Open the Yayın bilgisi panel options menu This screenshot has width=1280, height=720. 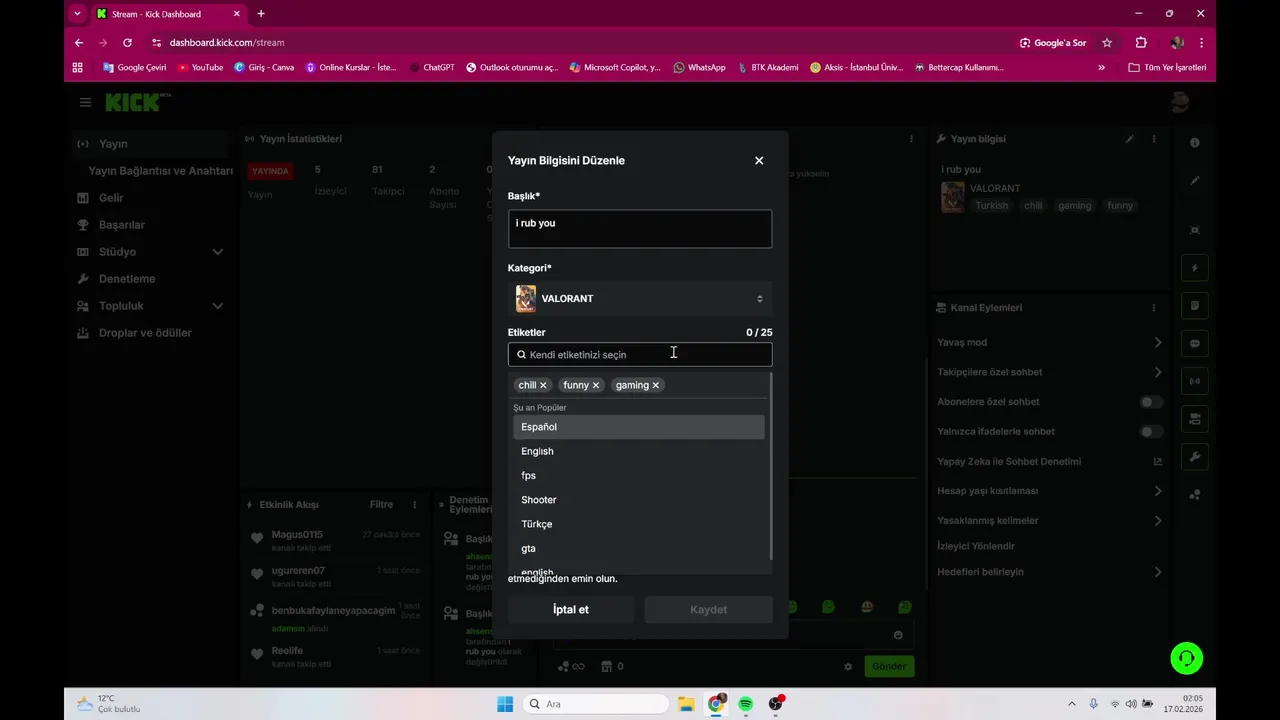tap(1154, 139)
